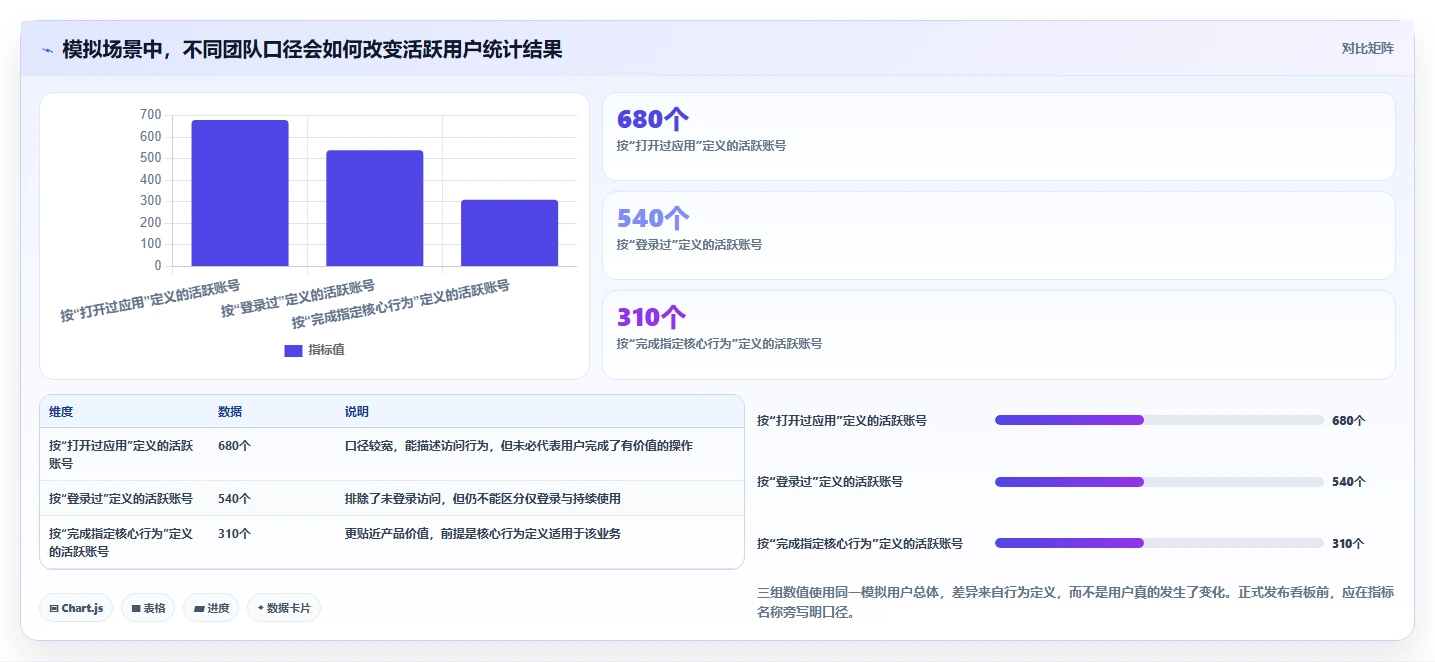1435x662 pixels.
Task: Toggle the 指标值 legend swatch in the chart
Action: tap(293, 350)
